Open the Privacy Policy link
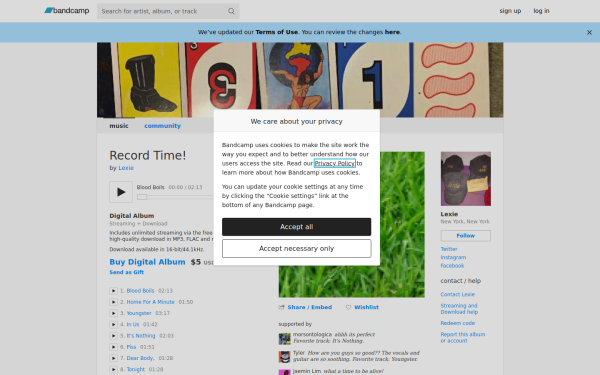Image resolution: width=600 pixels, height=375 pixels. tap(335, 163)
